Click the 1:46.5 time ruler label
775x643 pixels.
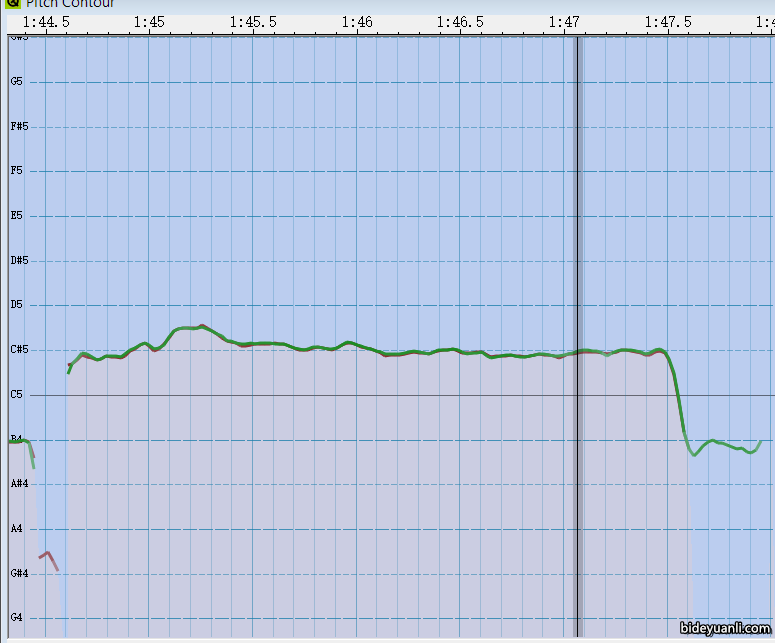pyautogui.click(x=461, y=21)
